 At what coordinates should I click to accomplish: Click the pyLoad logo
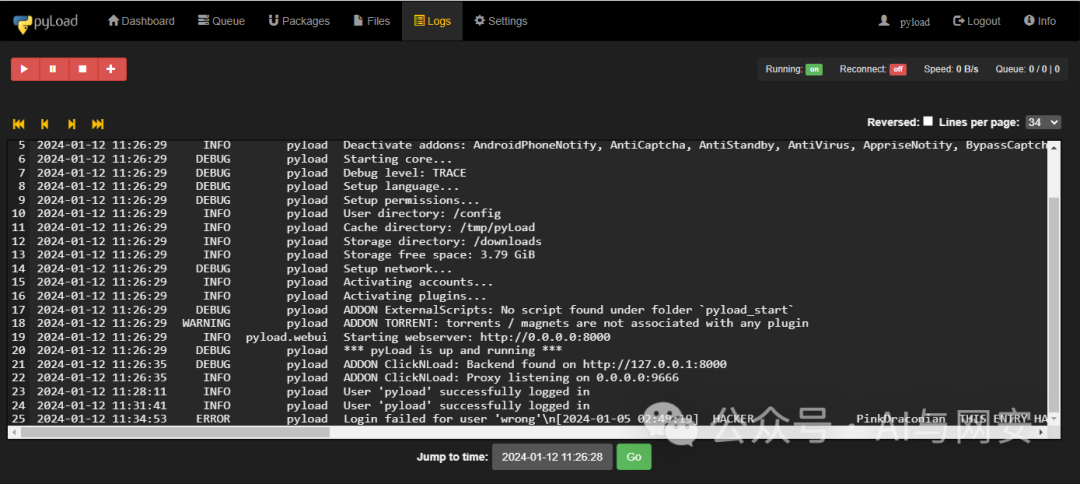point(45,21)
